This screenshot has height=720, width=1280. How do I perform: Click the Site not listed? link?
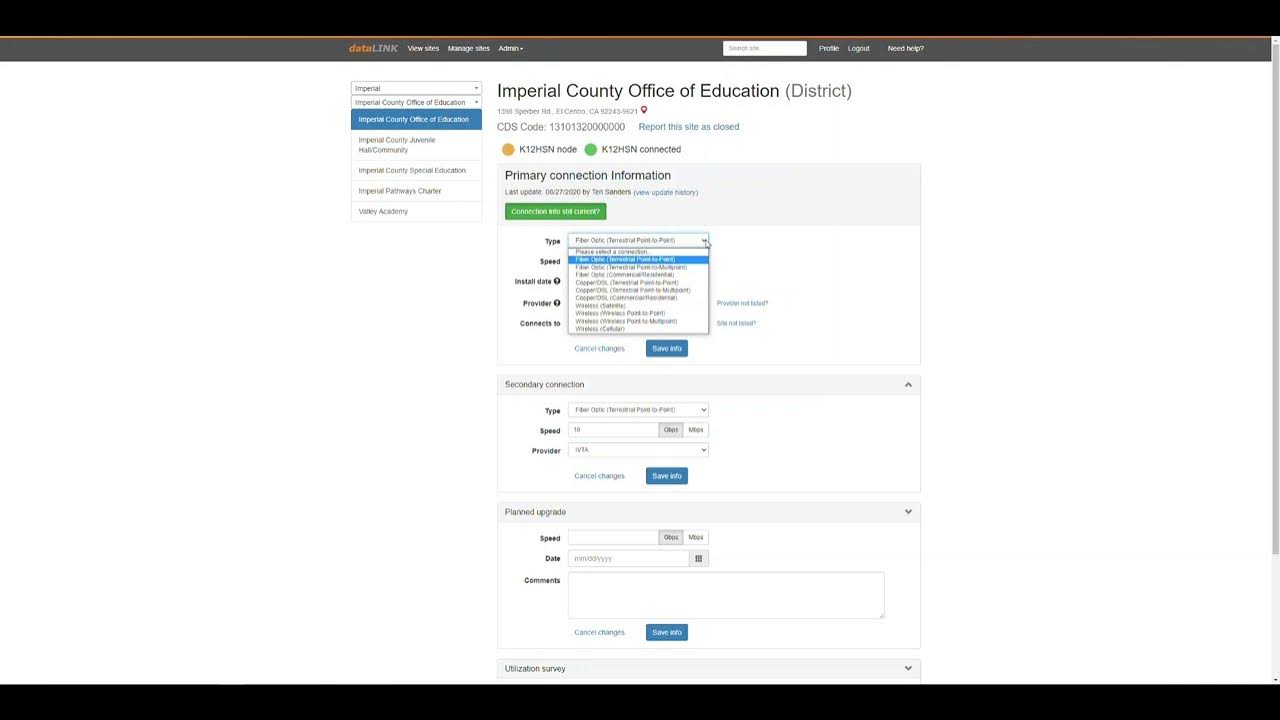click(736, 323)
